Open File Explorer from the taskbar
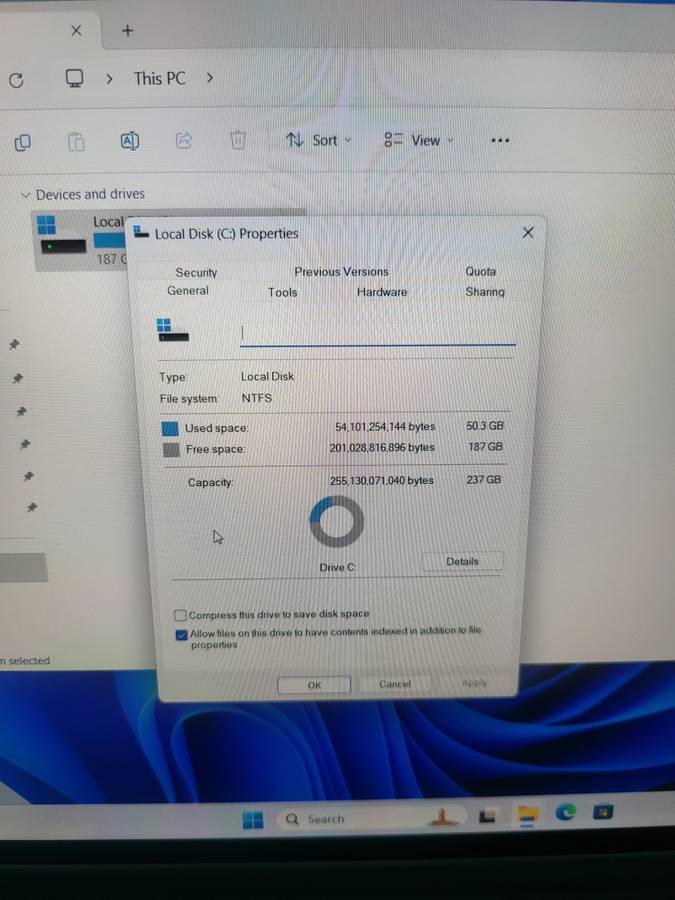 coord(527,814)
